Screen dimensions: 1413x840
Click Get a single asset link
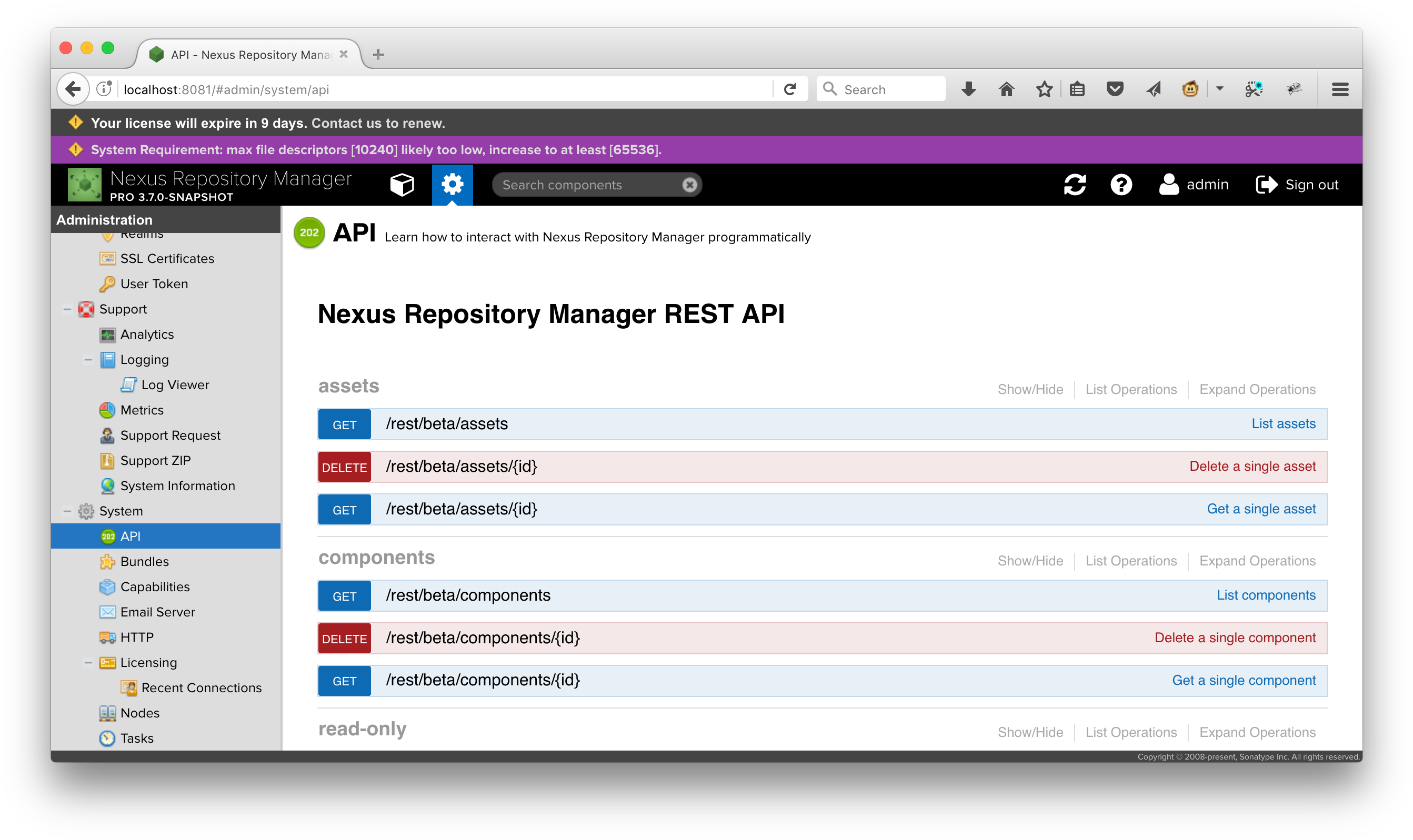point(1261,509)
